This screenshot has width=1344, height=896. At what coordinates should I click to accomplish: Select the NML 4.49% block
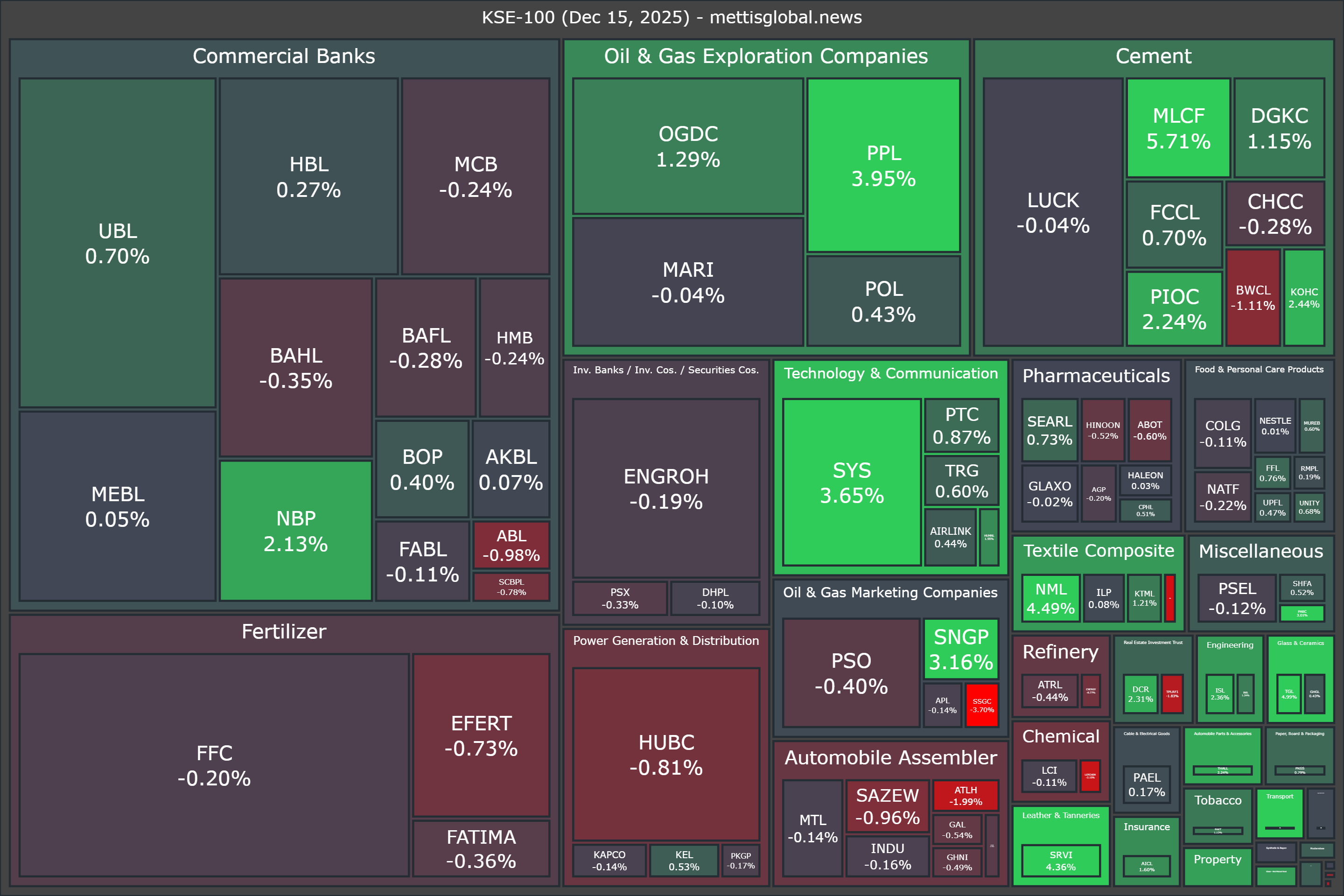1050,598
